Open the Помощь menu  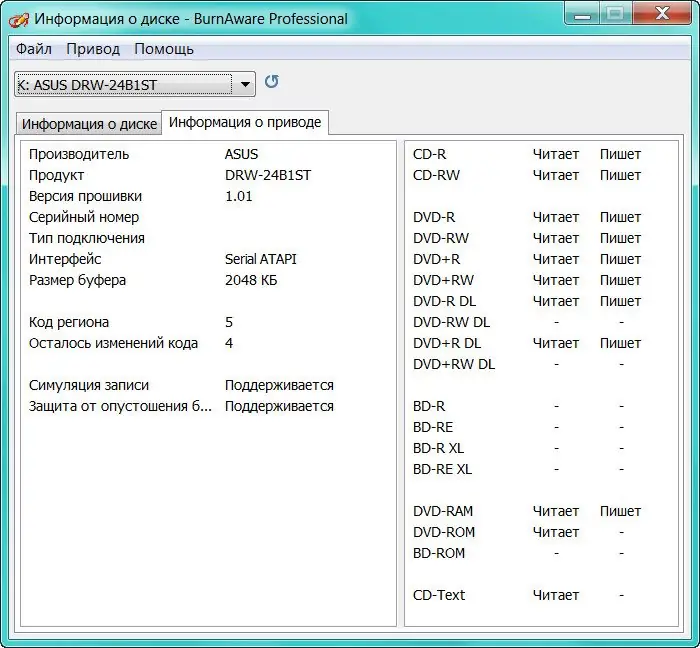pyautogui.click(x=164, y=49)
